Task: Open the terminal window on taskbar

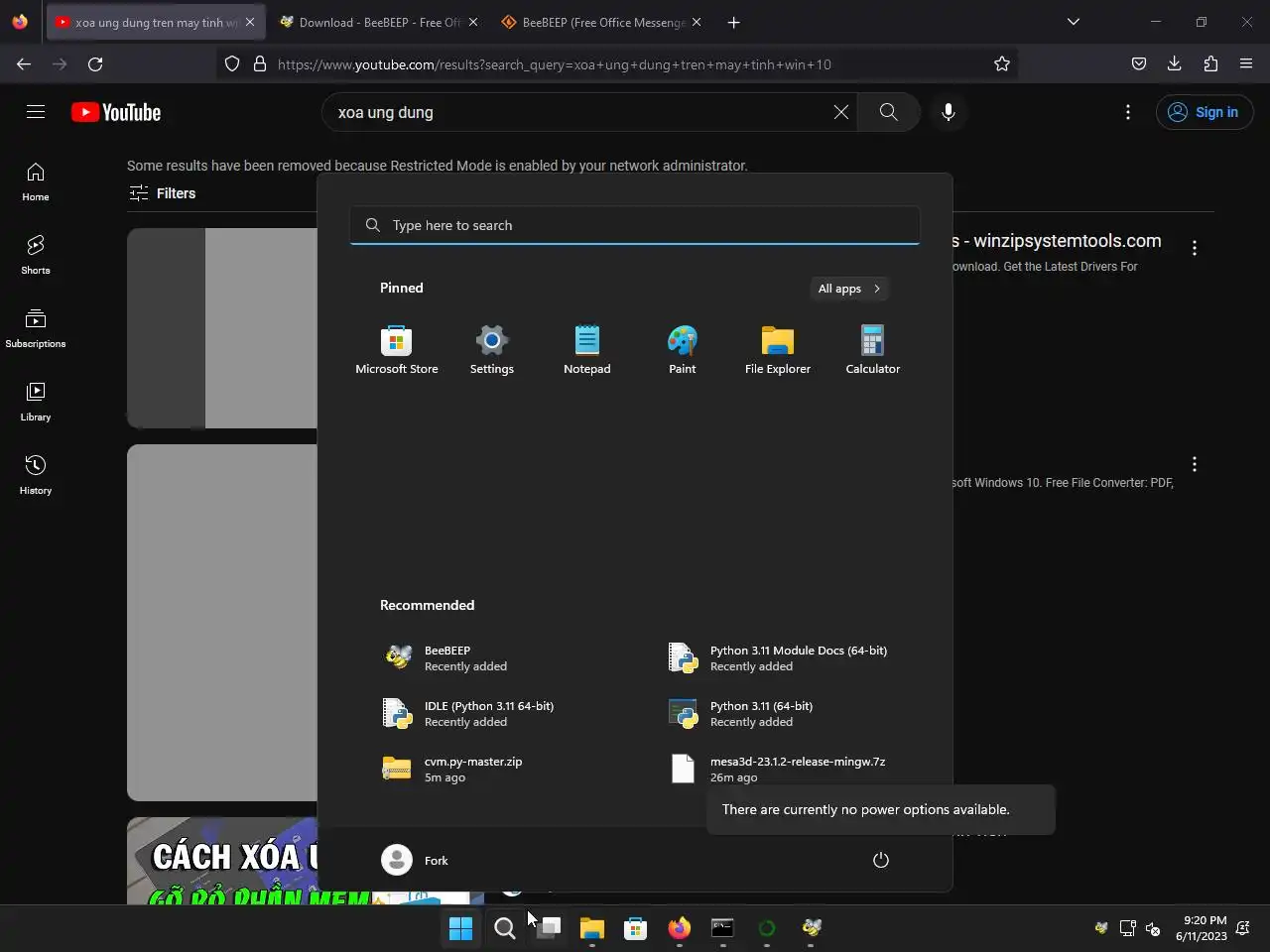Action: [x=723, y=928]
